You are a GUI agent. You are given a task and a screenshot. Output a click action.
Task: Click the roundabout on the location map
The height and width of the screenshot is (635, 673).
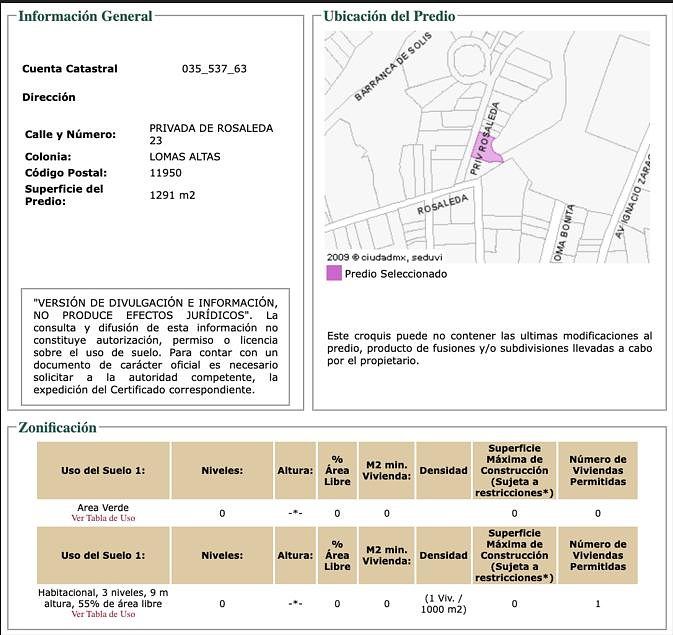point(469,61)
